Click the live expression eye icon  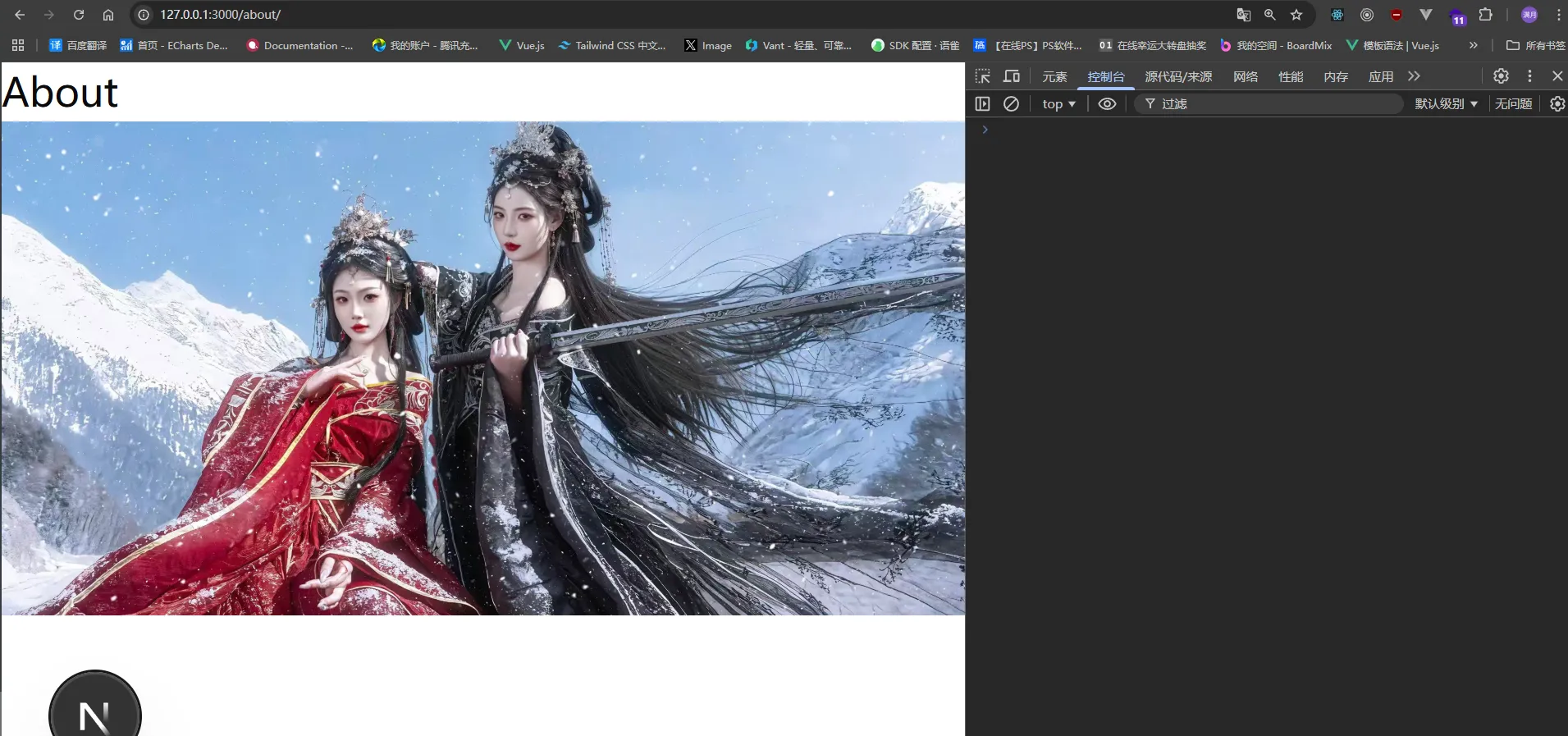1107,103
